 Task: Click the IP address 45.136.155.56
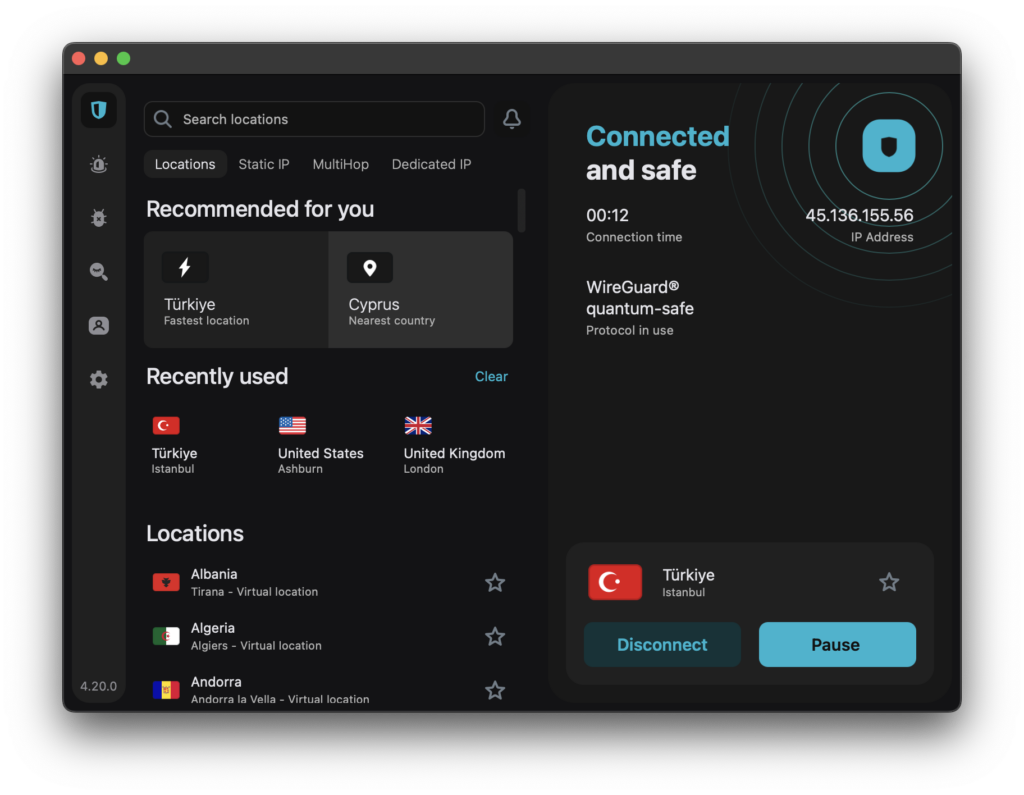(x=859, y=216)
